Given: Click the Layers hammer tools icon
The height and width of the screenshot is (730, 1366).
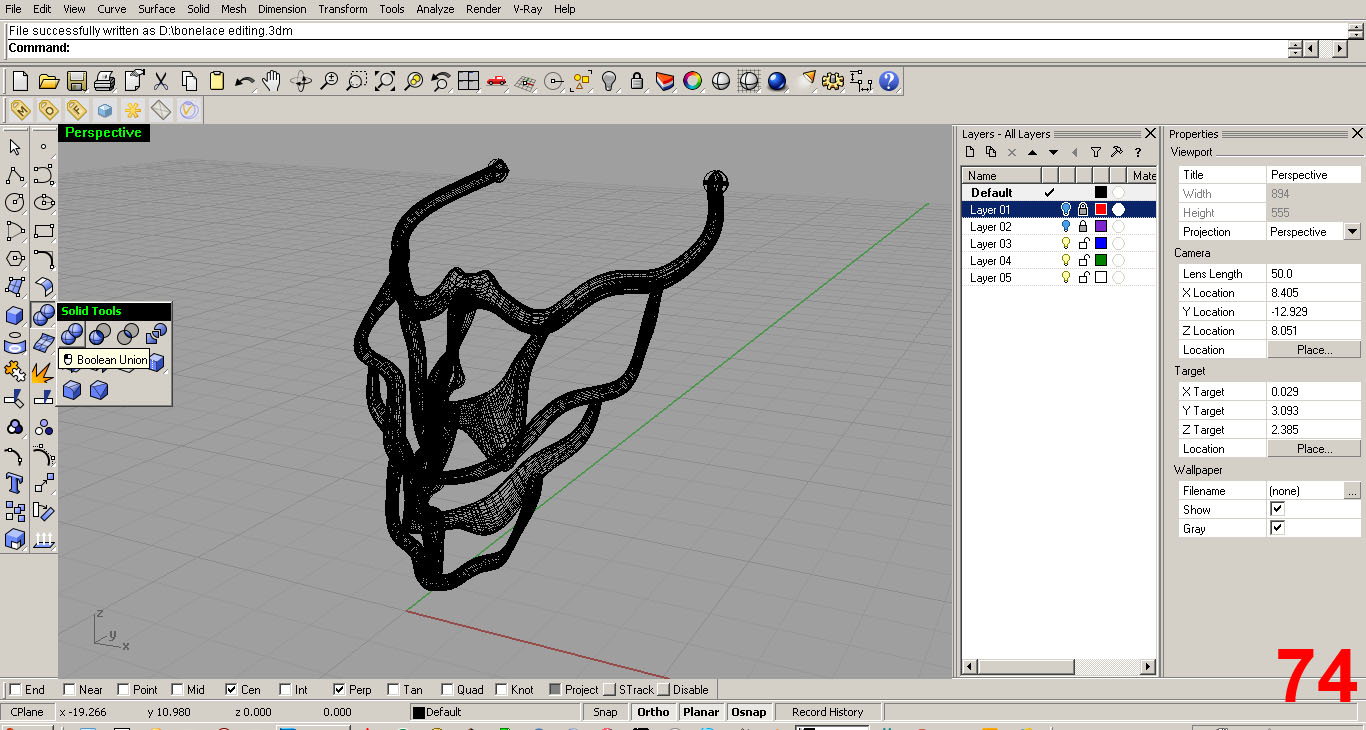Looking at the screenshot, I should [x=1117, y=152].
